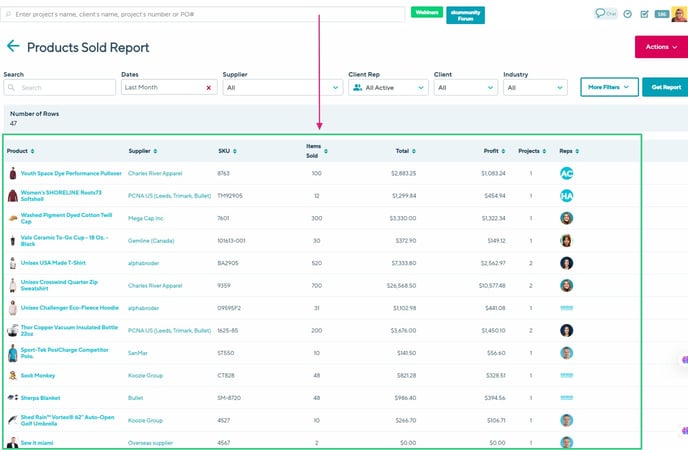The image size is (688, 450).
Task: Expand the Supplier dropdown
Action: click(281, 88)
